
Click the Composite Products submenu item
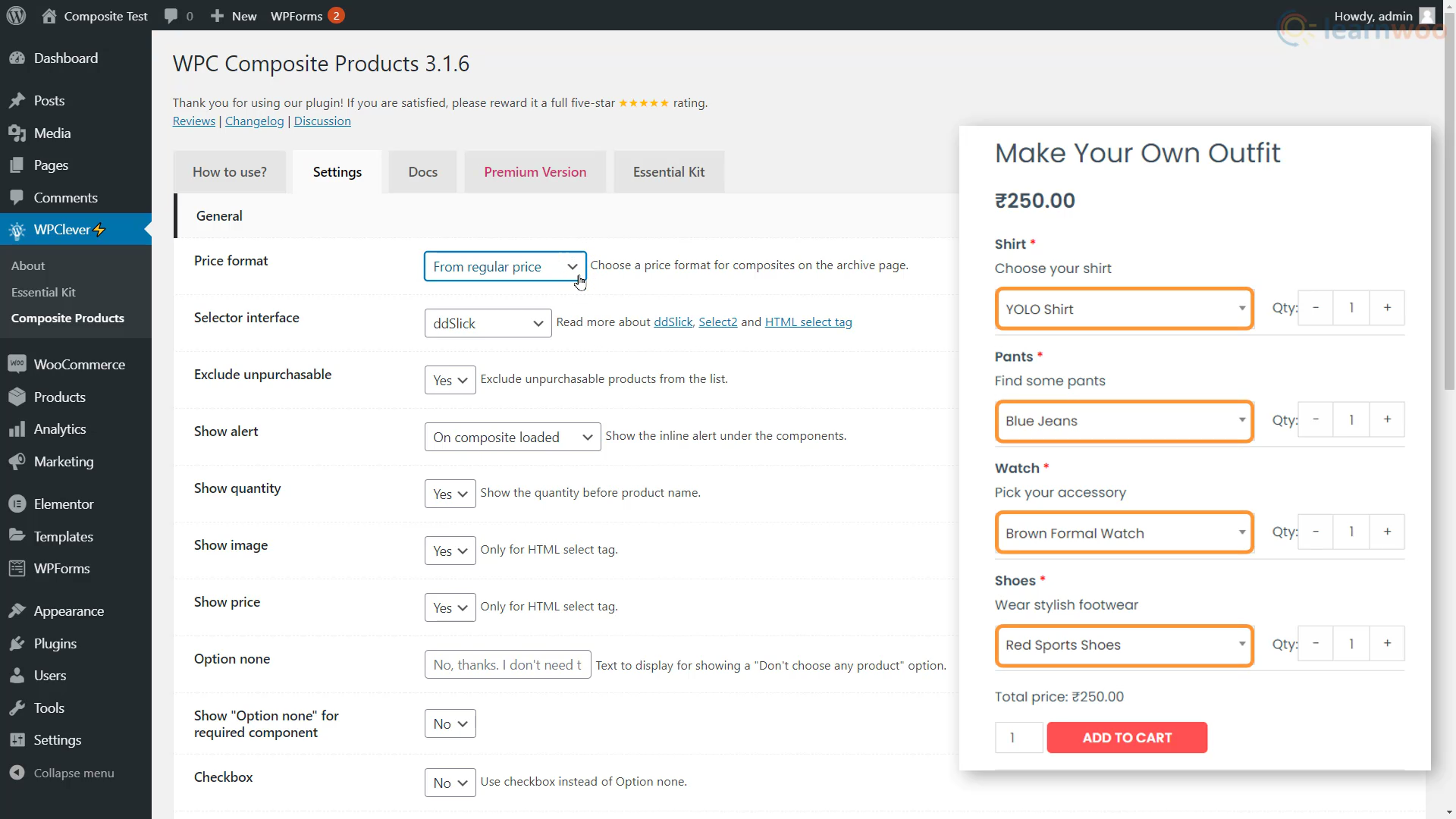pos(67,318)
